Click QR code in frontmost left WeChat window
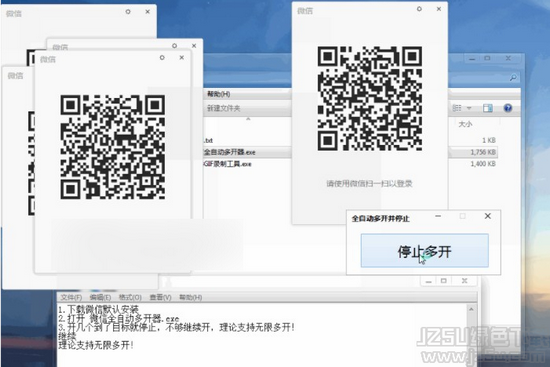Viewport: 550px width, 367px height. click(x=113, y=147)
